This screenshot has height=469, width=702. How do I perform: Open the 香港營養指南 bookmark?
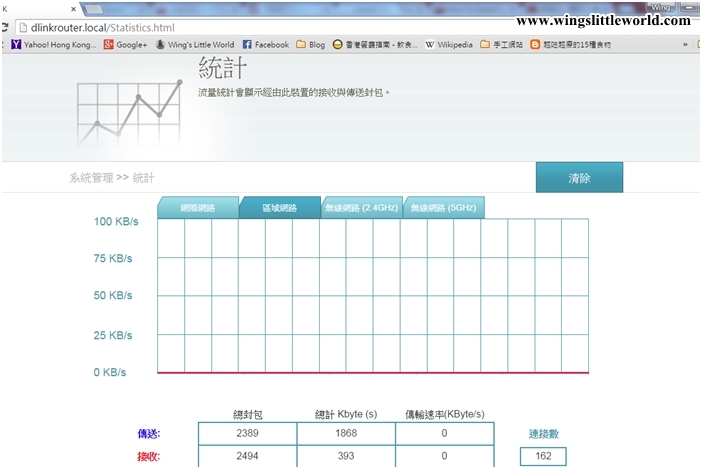pos(377,45)
